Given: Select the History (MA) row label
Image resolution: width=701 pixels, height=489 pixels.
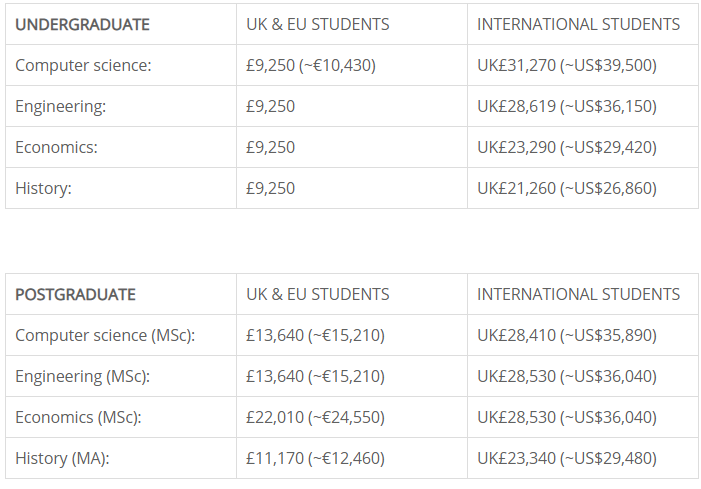Looking at the screenshot, I should (62, 458).
